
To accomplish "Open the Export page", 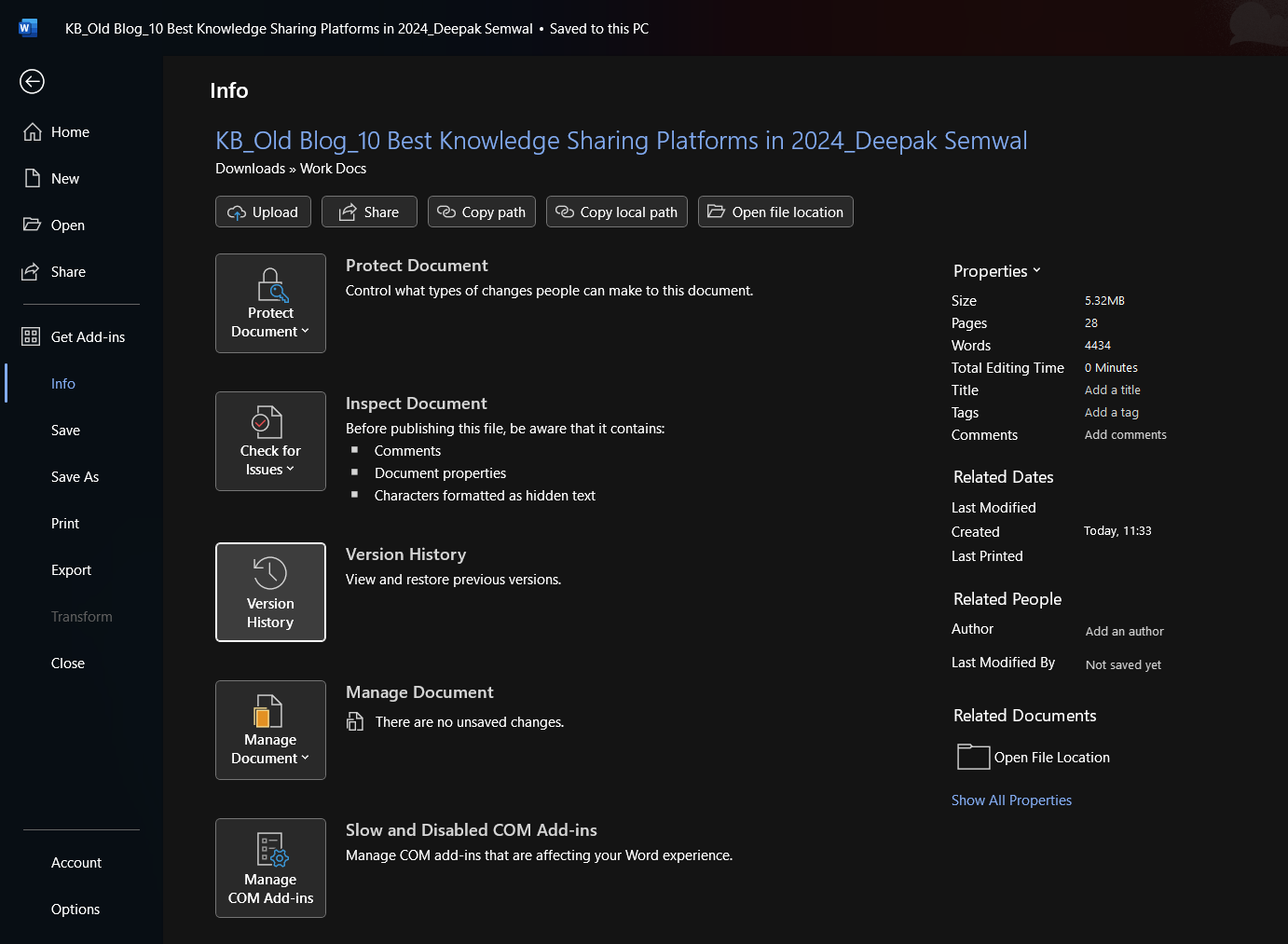I will [71, 570].
